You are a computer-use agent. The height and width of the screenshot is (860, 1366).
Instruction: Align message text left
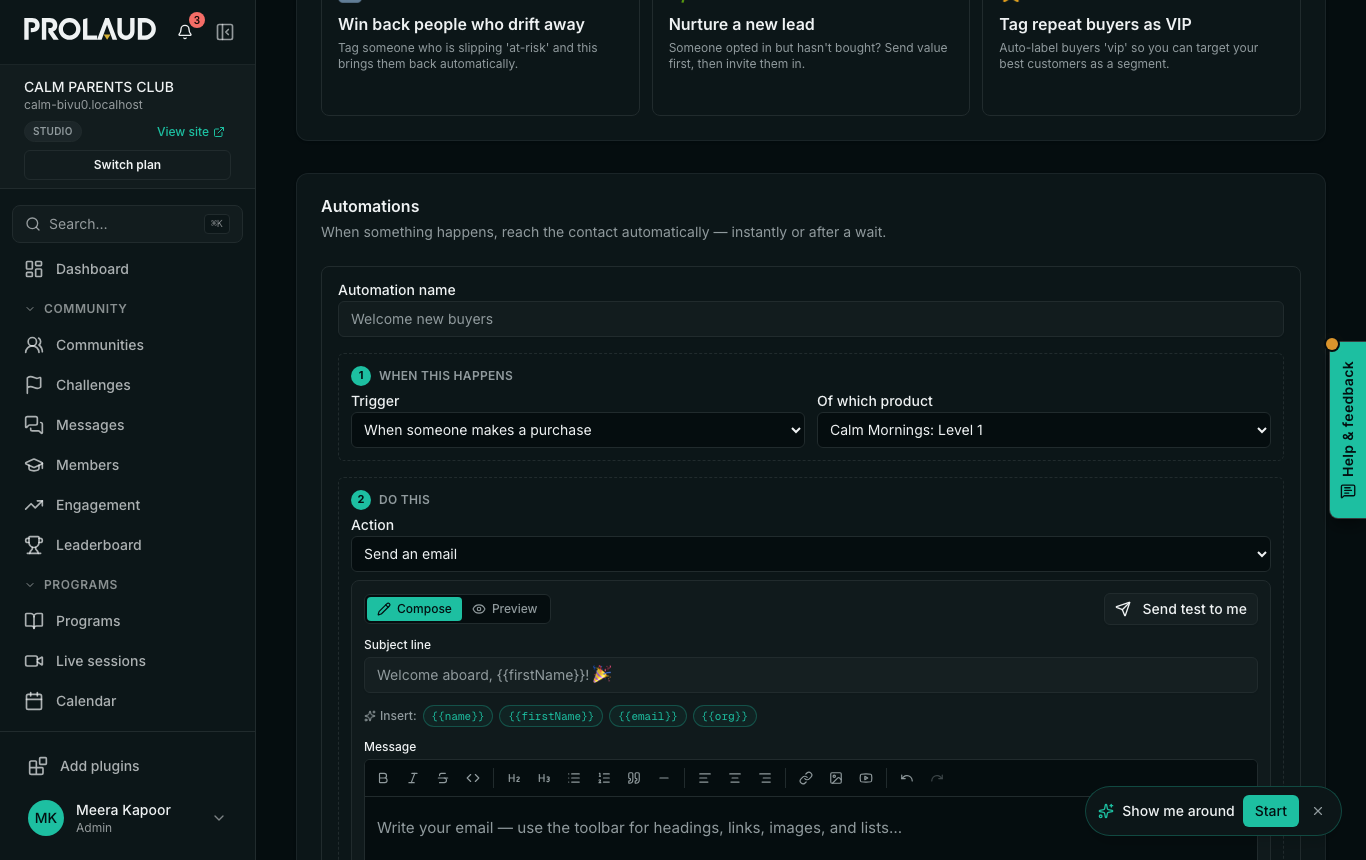click(x=705, y=778)
